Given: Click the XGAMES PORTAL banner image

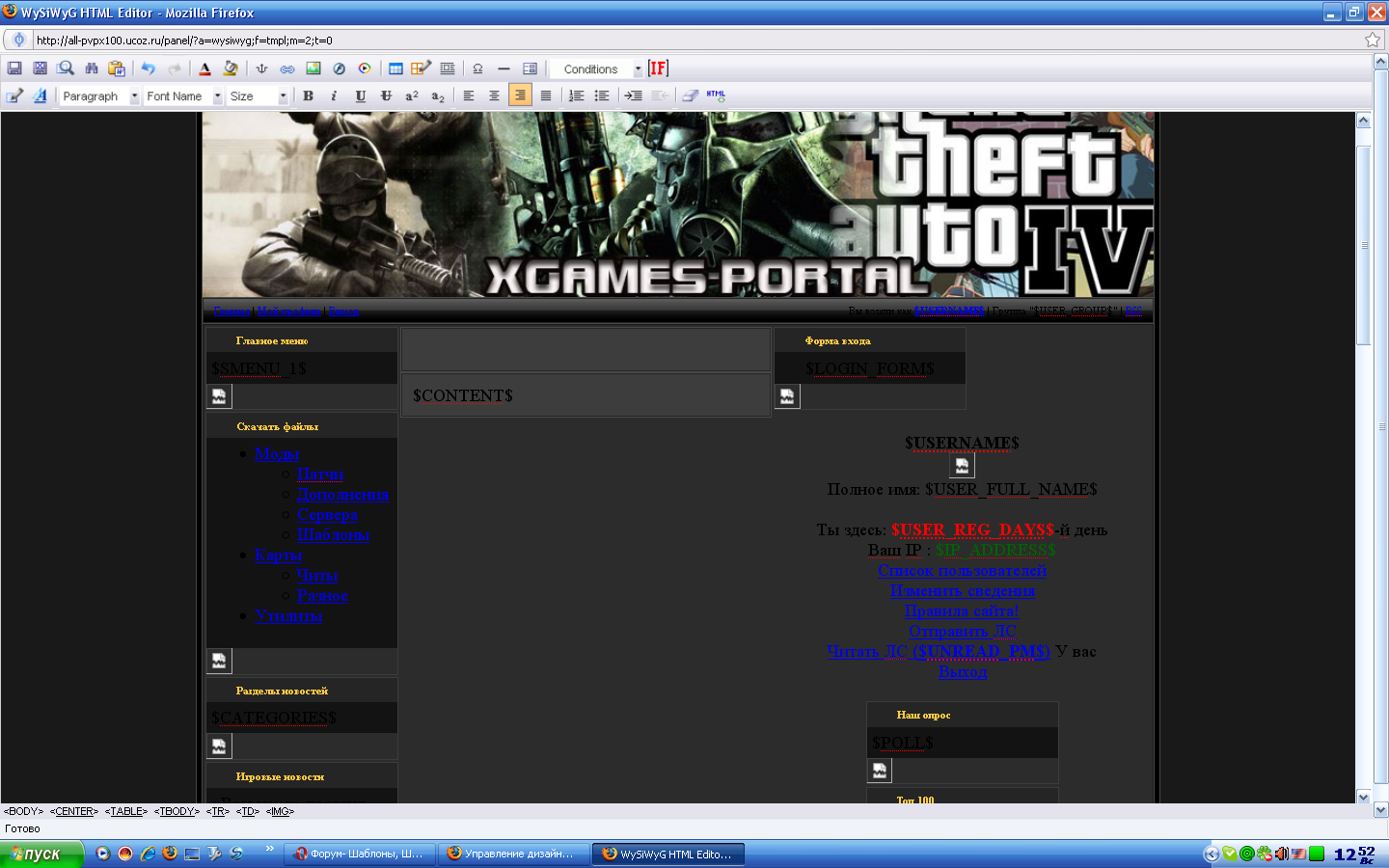Looking at the screenshot, I should pos(678,204).
